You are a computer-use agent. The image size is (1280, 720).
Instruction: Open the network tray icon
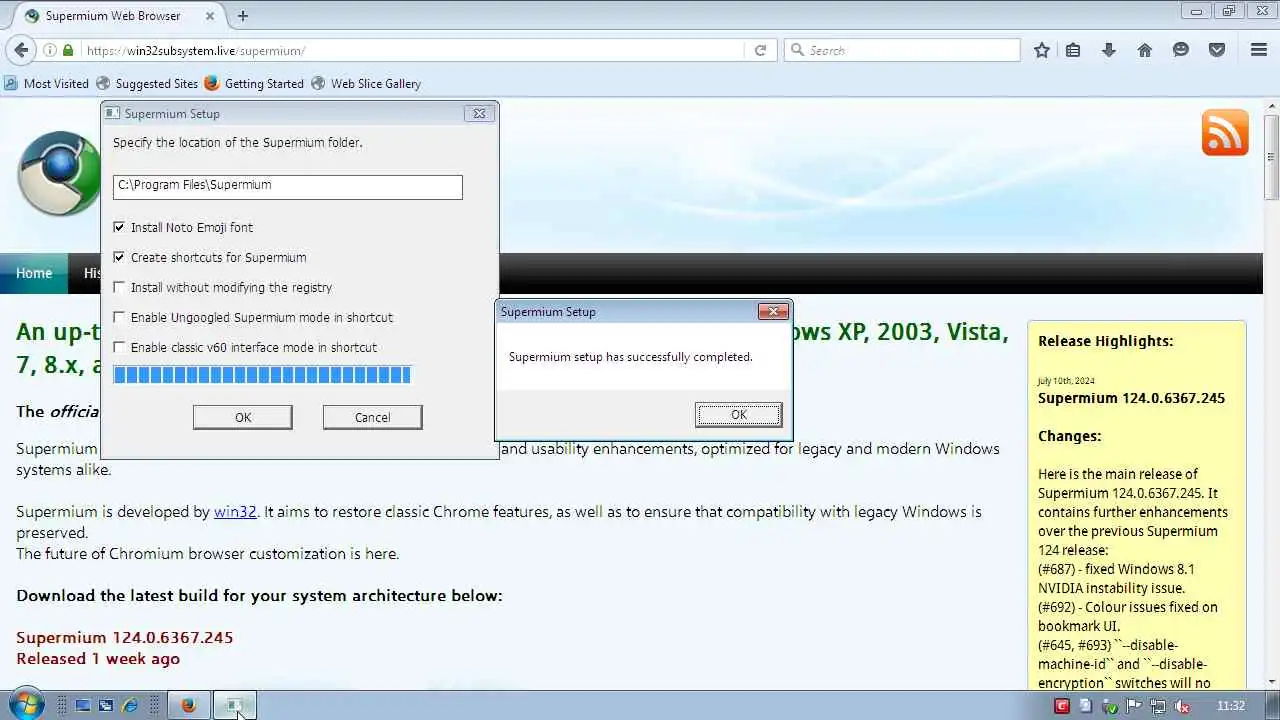tap(1159, 706)
